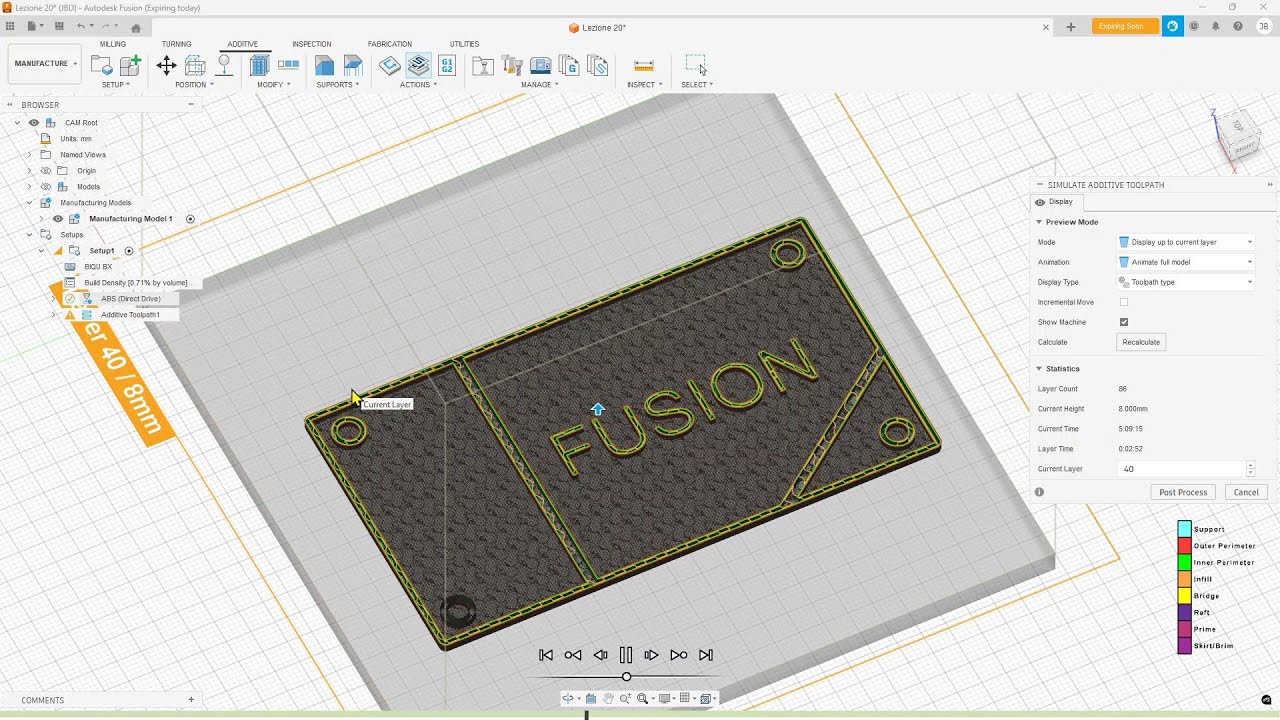Click the Create Manufacturing Model icon with green plus
The height and width of the screenshot is (720, 1280).
[x=130, y=65]
